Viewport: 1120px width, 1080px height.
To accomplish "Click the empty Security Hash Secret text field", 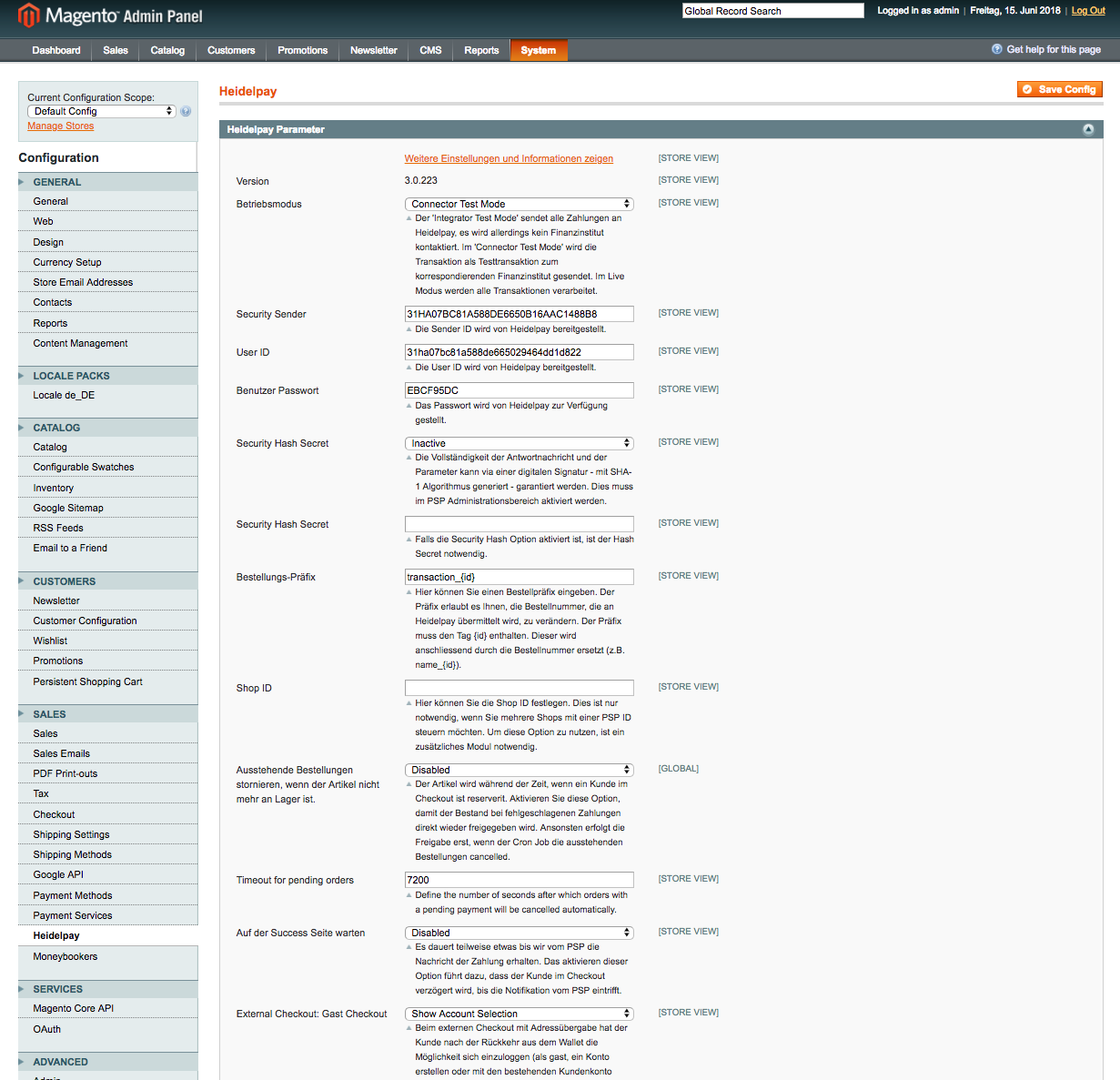I will click(519, 524).
